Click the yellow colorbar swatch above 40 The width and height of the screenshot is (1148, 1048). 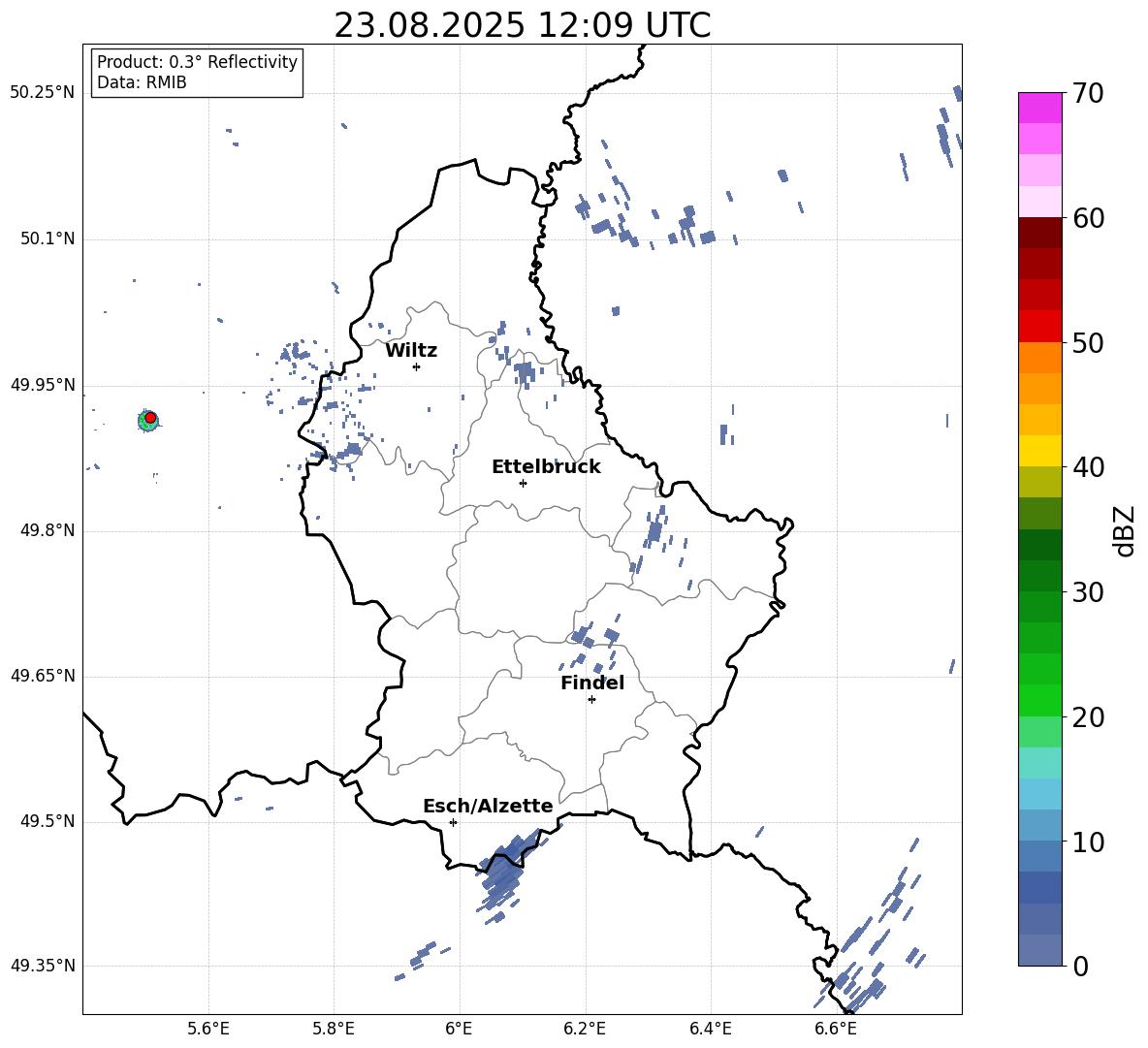tap(1039, 451)
